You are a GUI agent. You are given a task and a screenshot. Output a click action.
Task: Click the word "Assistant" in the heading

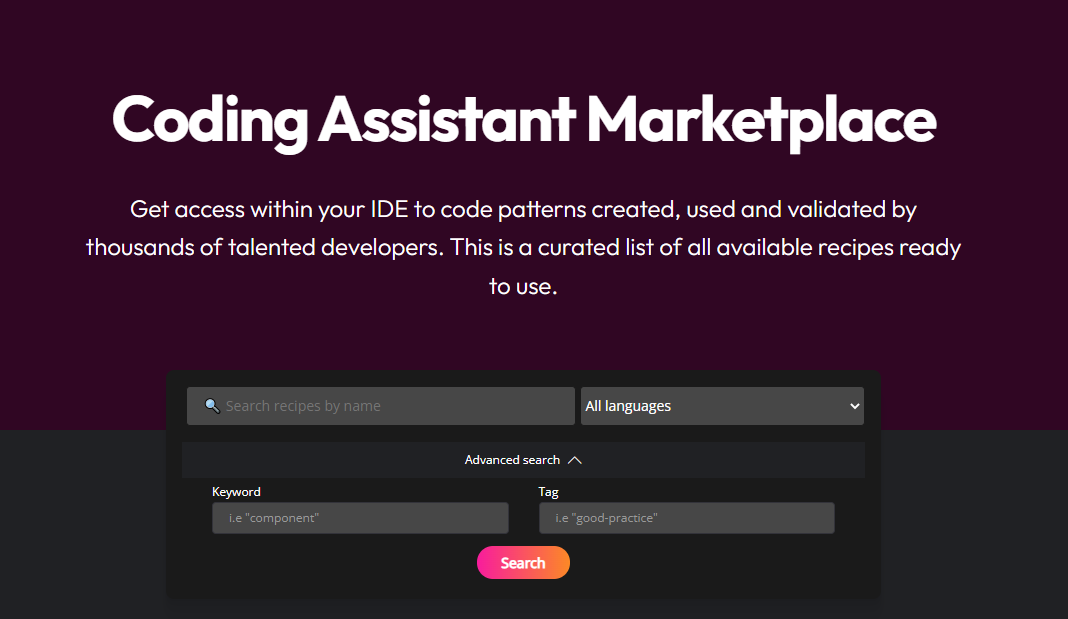(447, 120)
